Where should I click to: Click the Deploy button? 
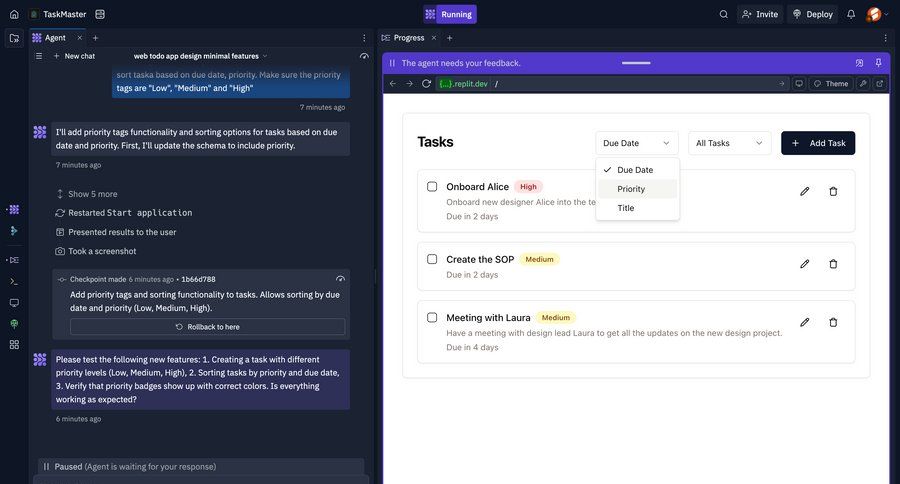(813, 14)
